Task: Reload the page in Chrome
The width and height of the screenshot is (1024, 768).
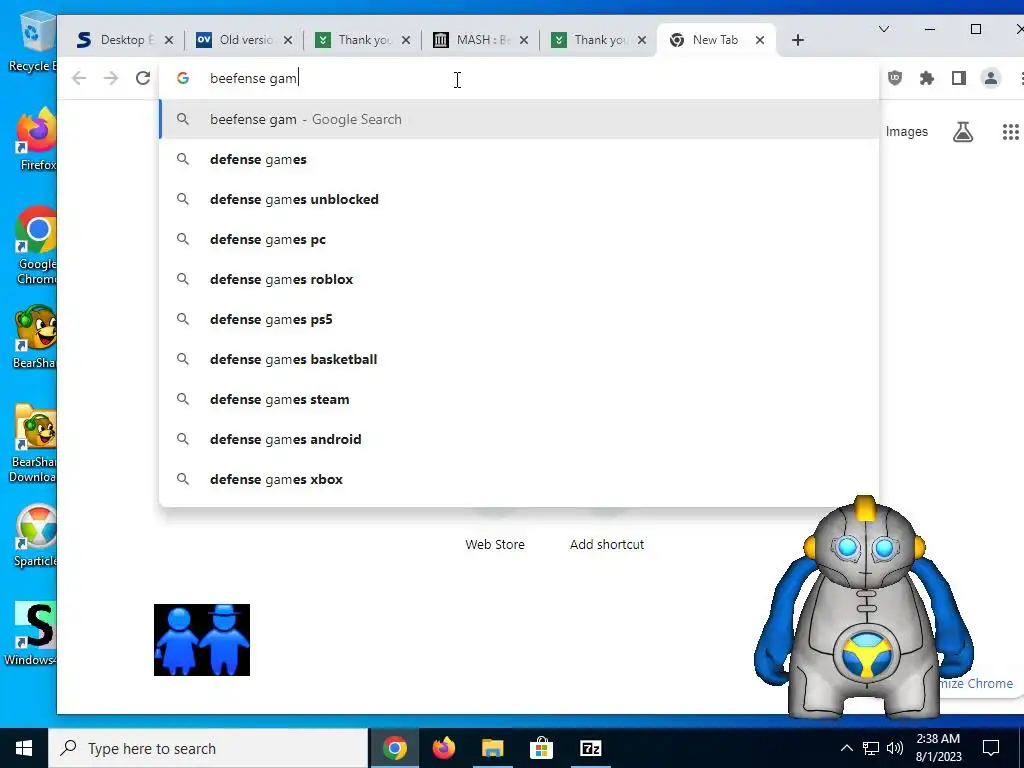Action: [x=142, y=78]
